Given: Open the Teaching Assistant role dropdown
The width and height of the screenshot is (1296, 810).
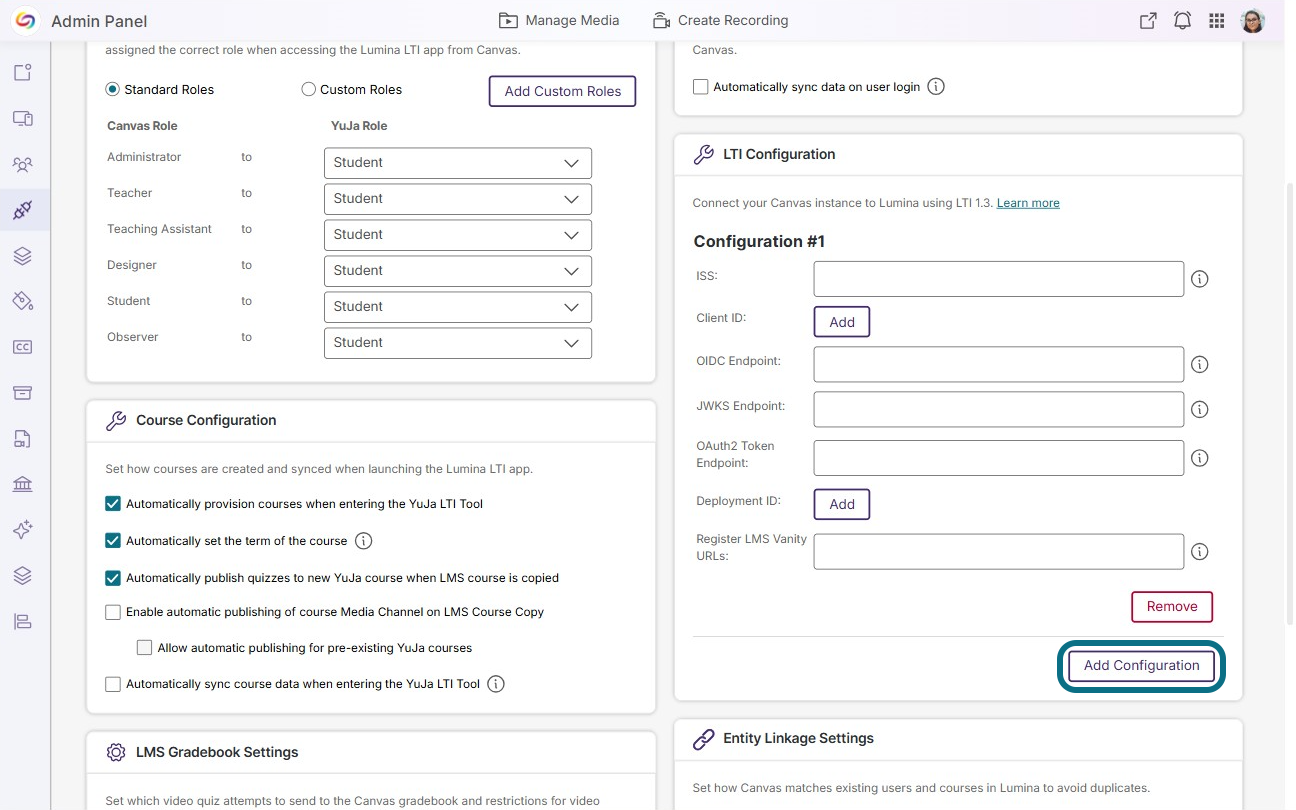Looking at the screenshot, I should tap(458, 235).
